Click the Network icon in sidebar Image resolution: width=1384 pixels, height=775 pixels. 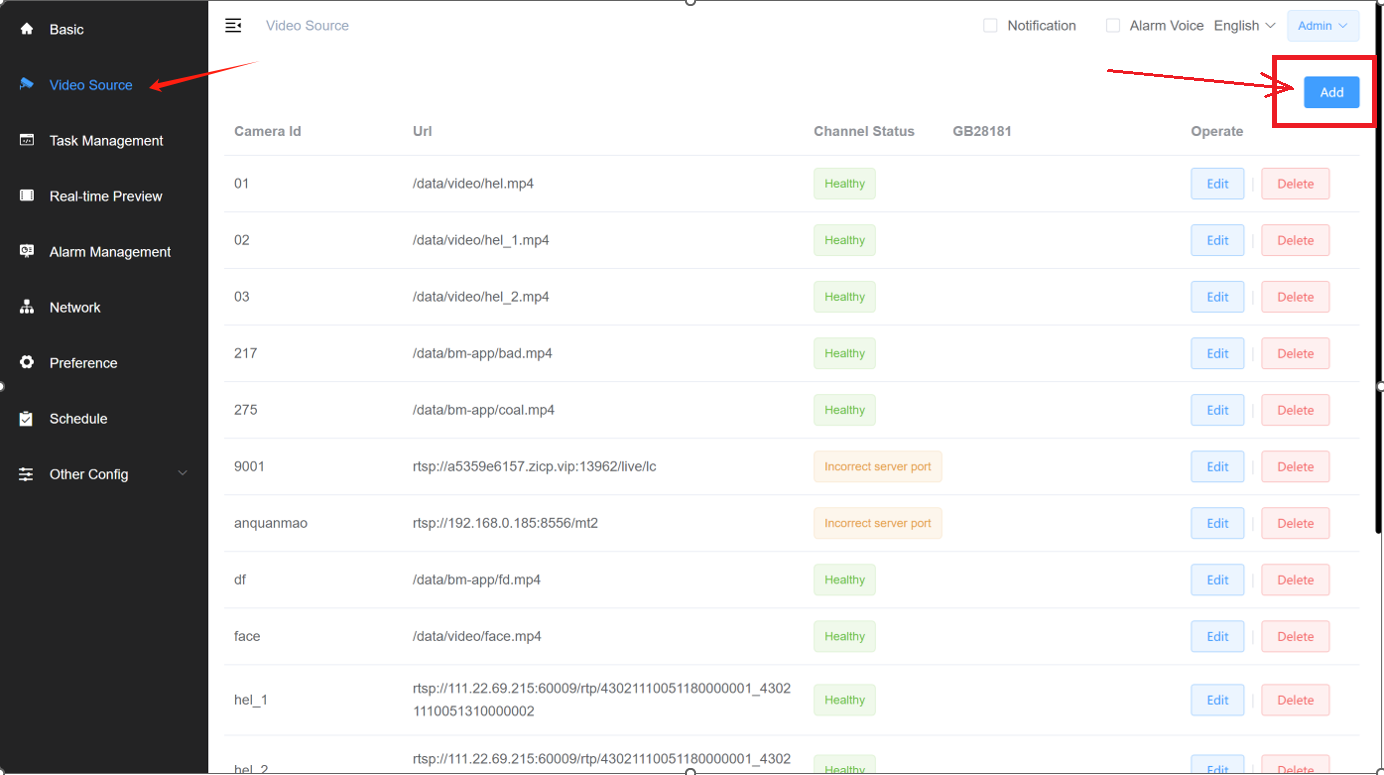tap(27, 308)
